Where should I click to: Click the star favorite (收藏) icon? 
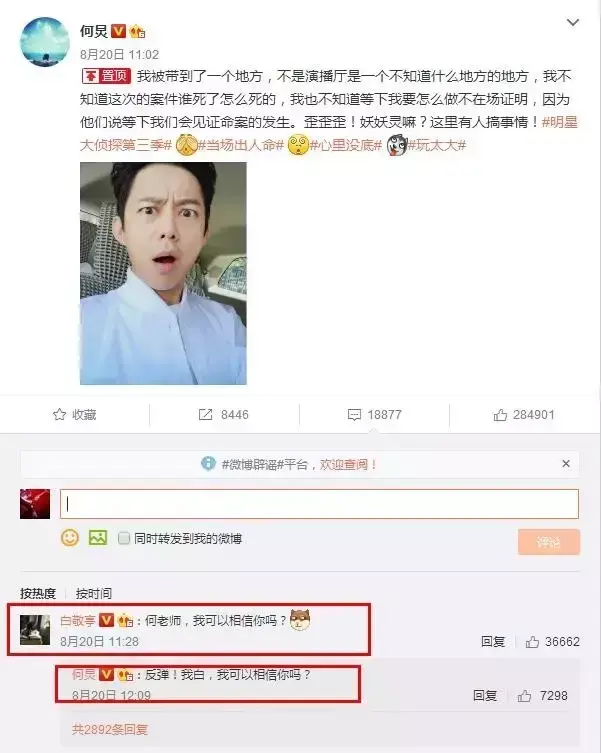pyautogui.click(x=60, y=414)
